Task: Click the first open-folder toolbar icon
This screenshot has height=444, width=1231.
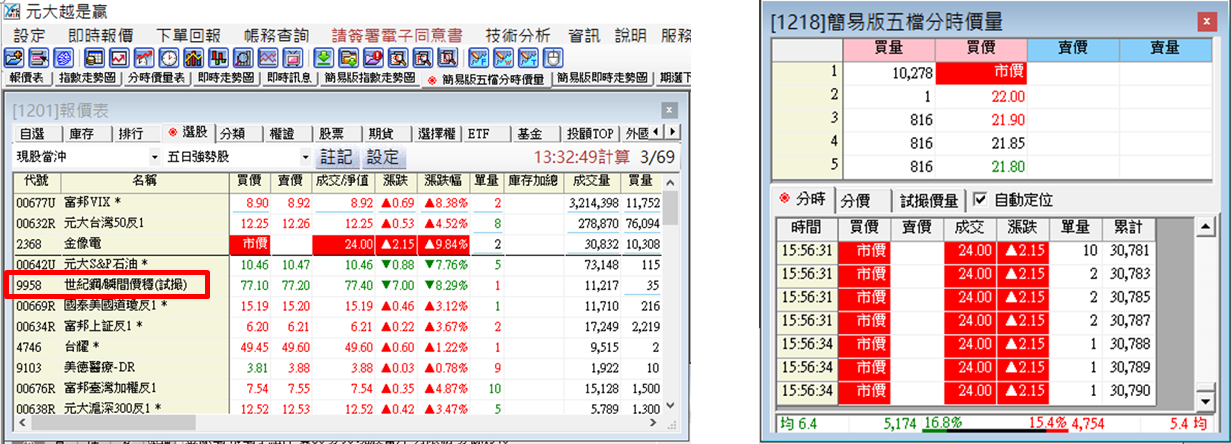Action: tap(14, 58)
